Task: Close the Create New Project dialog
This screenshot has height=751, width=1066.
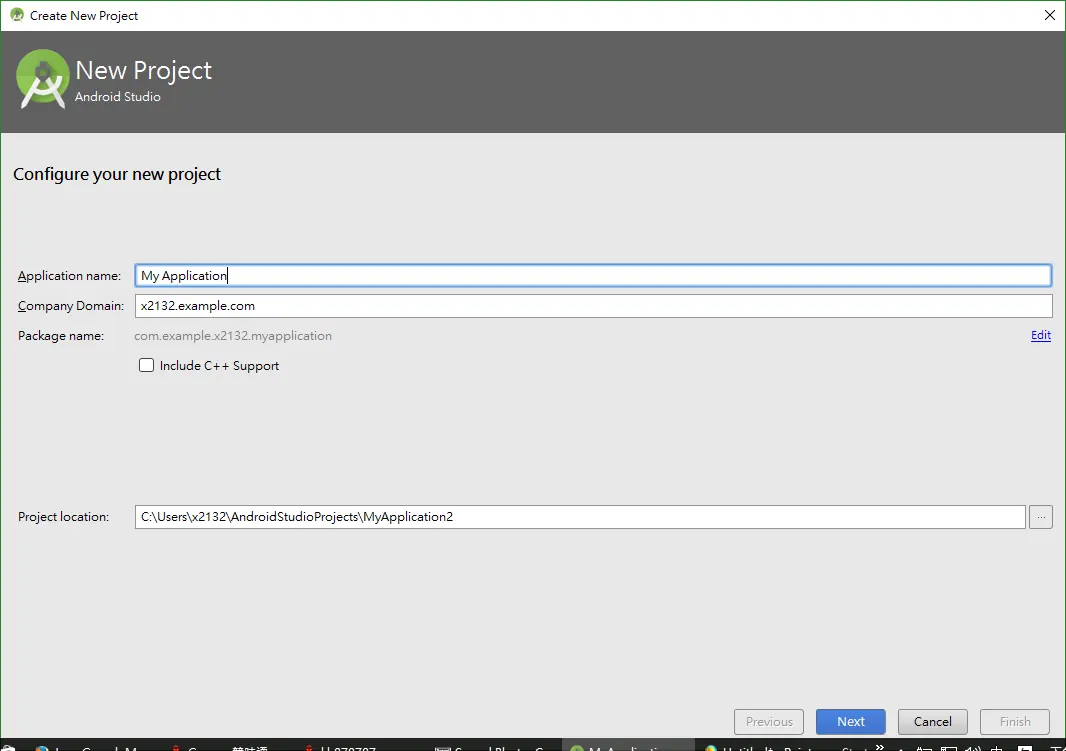Action: (1049, 15)
